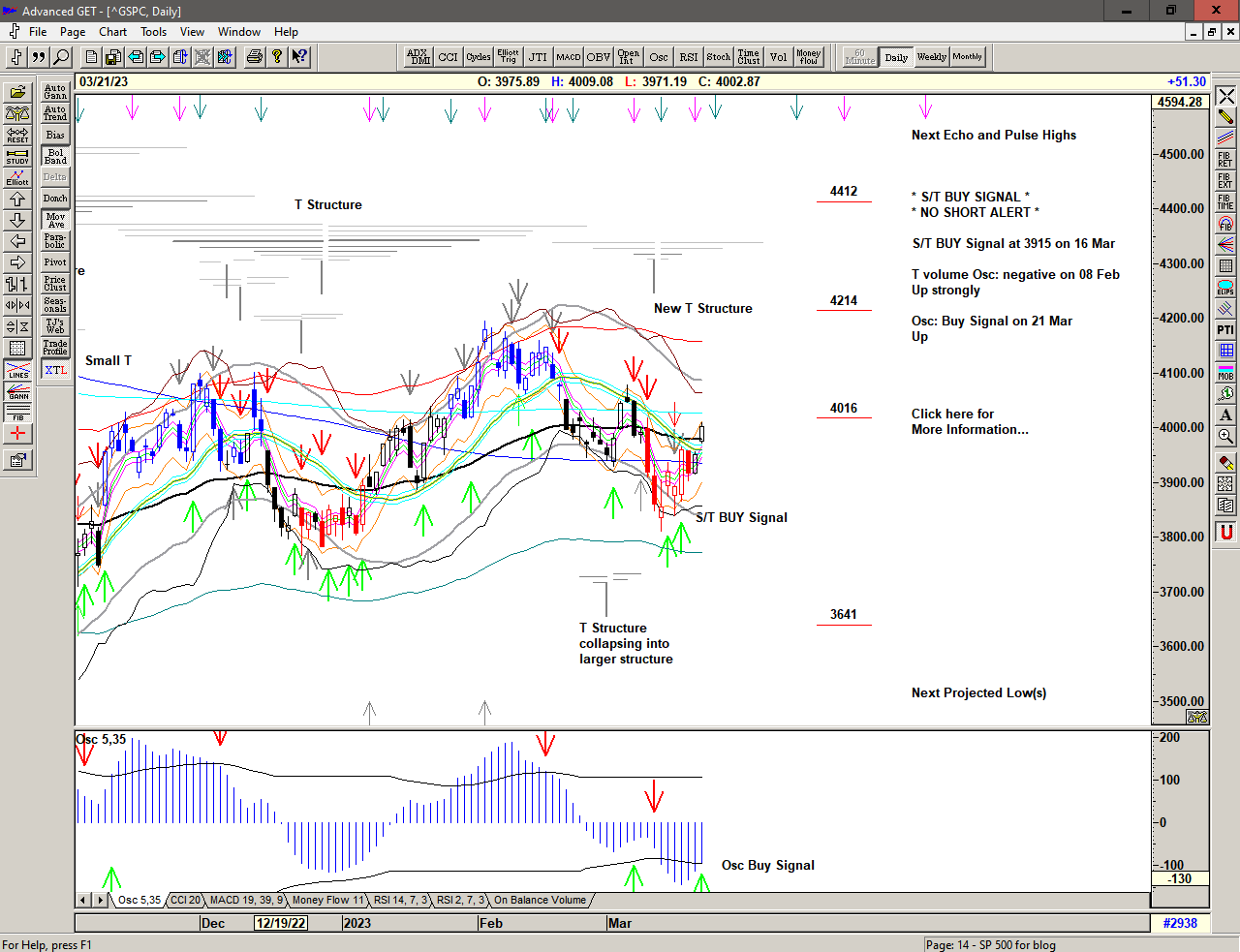Click the Stoch indicator button
The image size is (1240, 952).
(718, 57)
